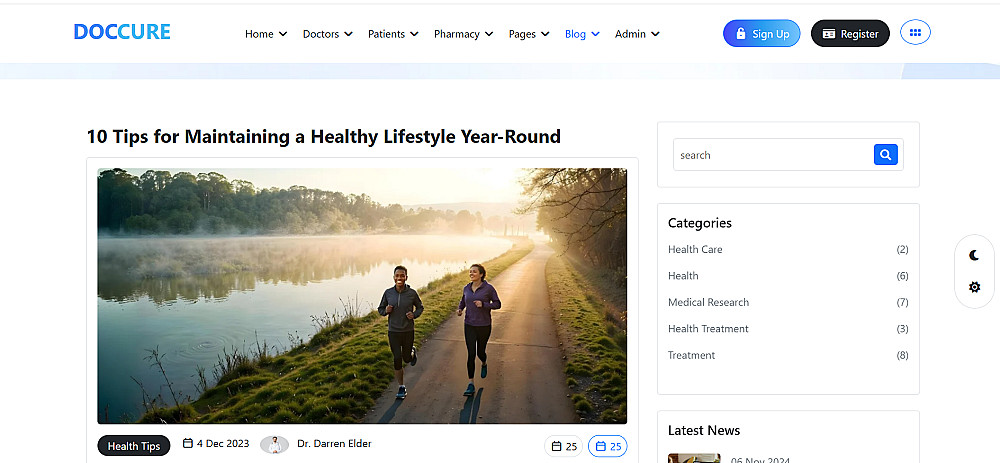Click the Health Tips tag
This screenshot has height=463, width=1000.
[x=134, y=446]
